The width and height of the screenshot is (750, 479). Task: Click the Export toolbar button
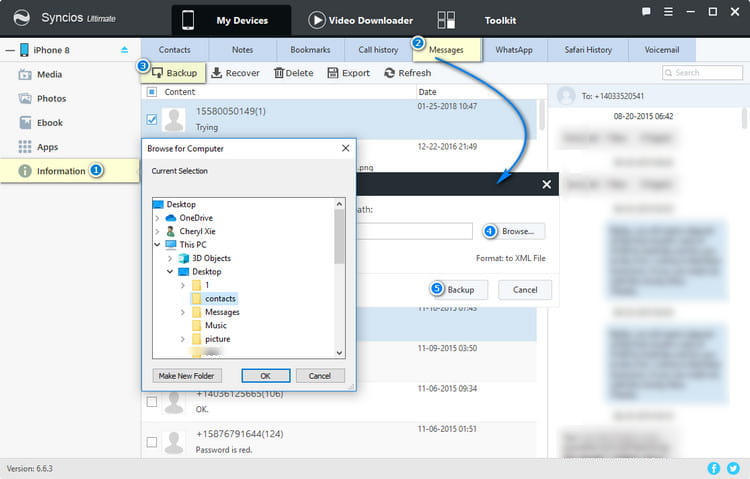click(349, 73)
